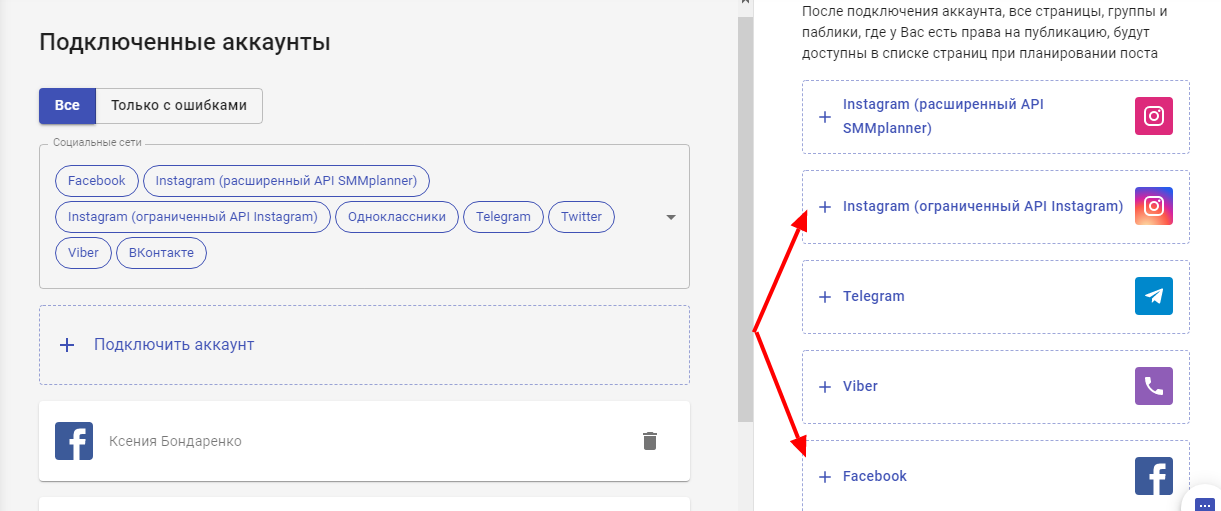The height and width of the screenshot is (511, 1221).
Task: Click the Telegram paper plane icon
Action: (x=1153, y=296)
